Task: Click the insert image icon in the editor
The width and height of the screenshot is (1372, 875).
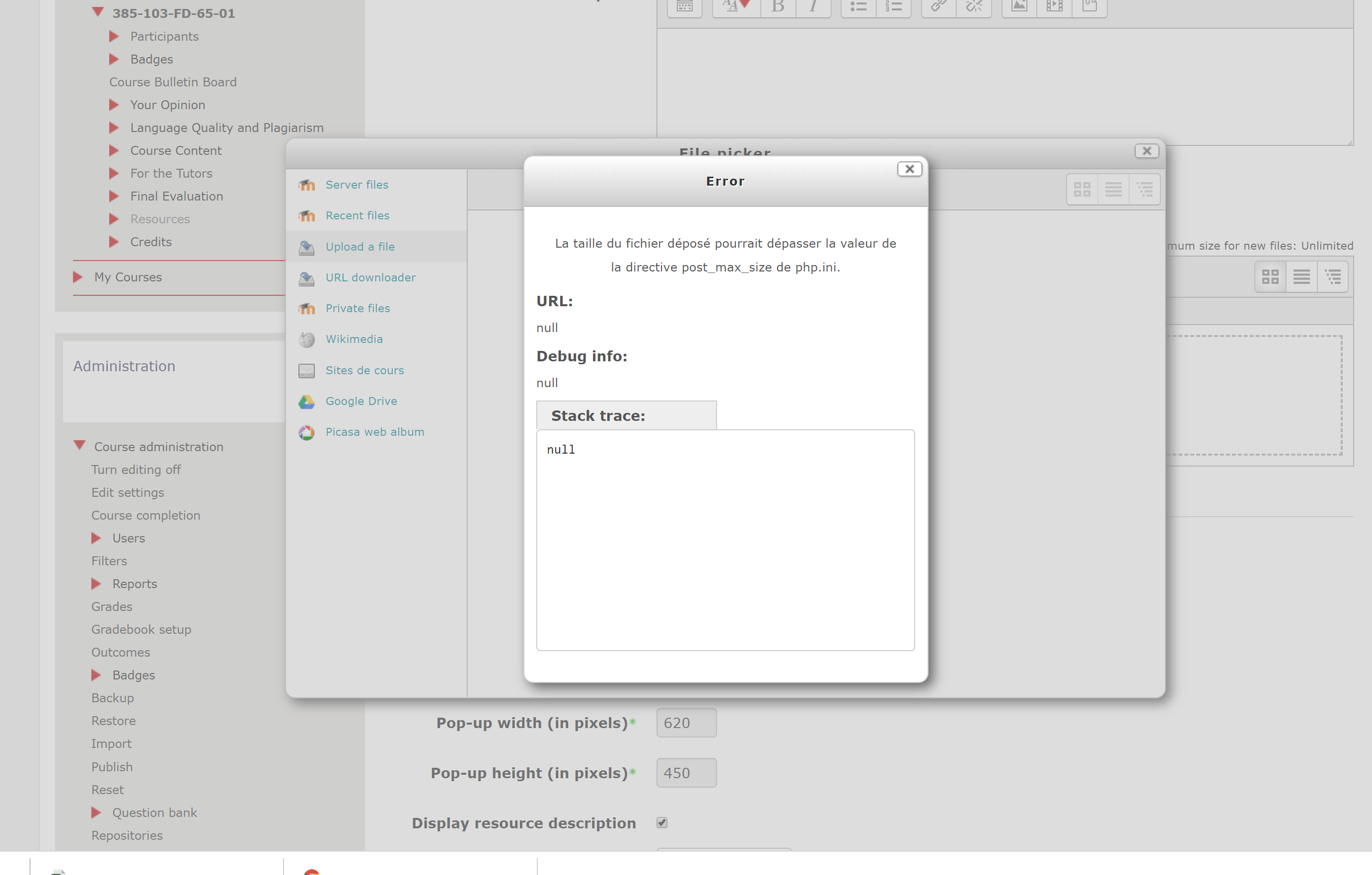Action: coord(1019,7)
